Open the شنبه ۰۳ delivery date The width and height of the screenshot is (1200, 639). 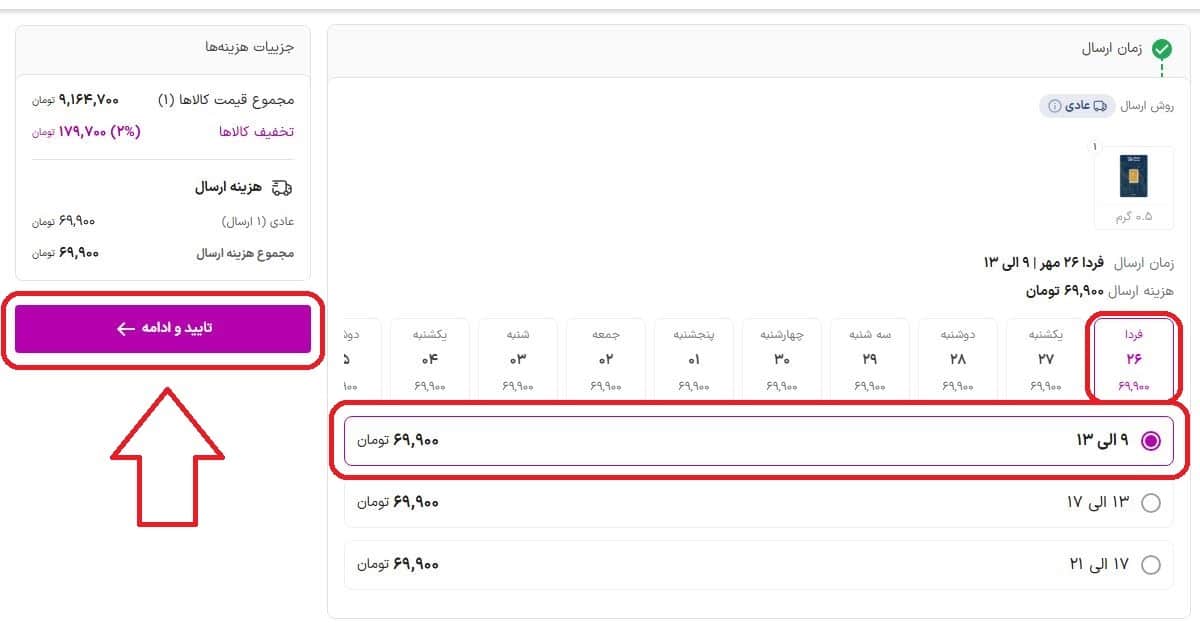(517, 355)
